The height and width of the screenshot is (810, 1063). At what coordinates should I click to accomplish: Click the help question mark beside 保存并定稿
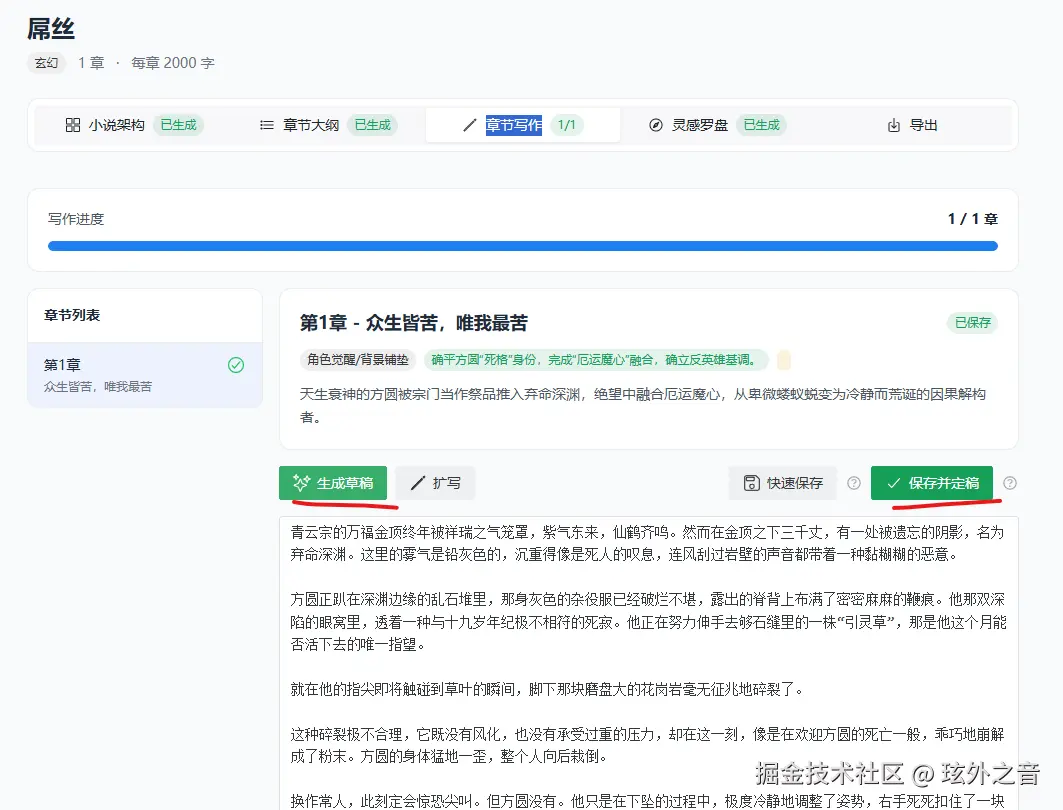(1009, 483)
